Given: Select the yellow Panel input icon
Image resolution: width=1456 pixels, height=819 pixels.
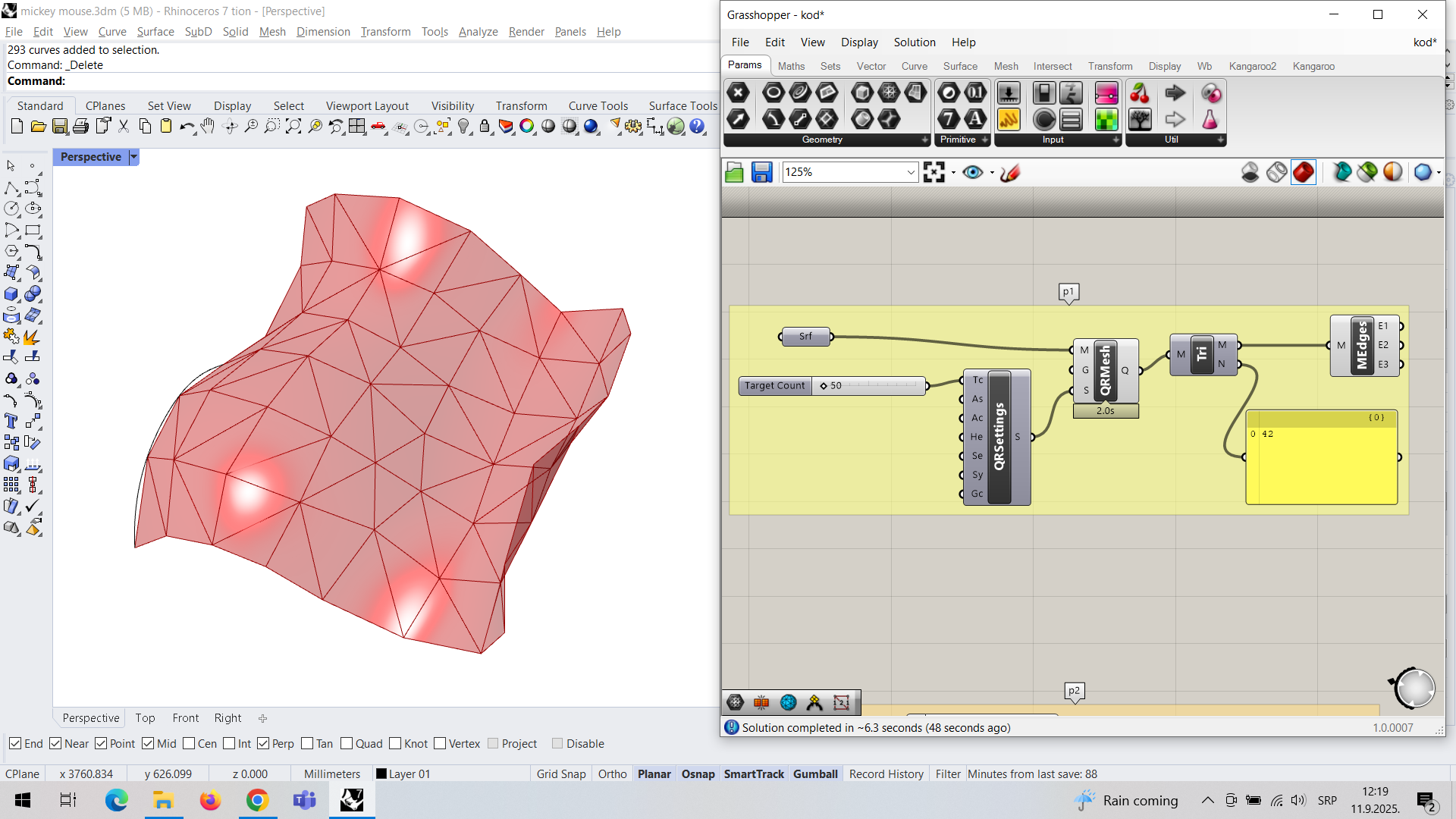Looking at the screenshot, I should pyautogui.click(x=1008, y=119).
